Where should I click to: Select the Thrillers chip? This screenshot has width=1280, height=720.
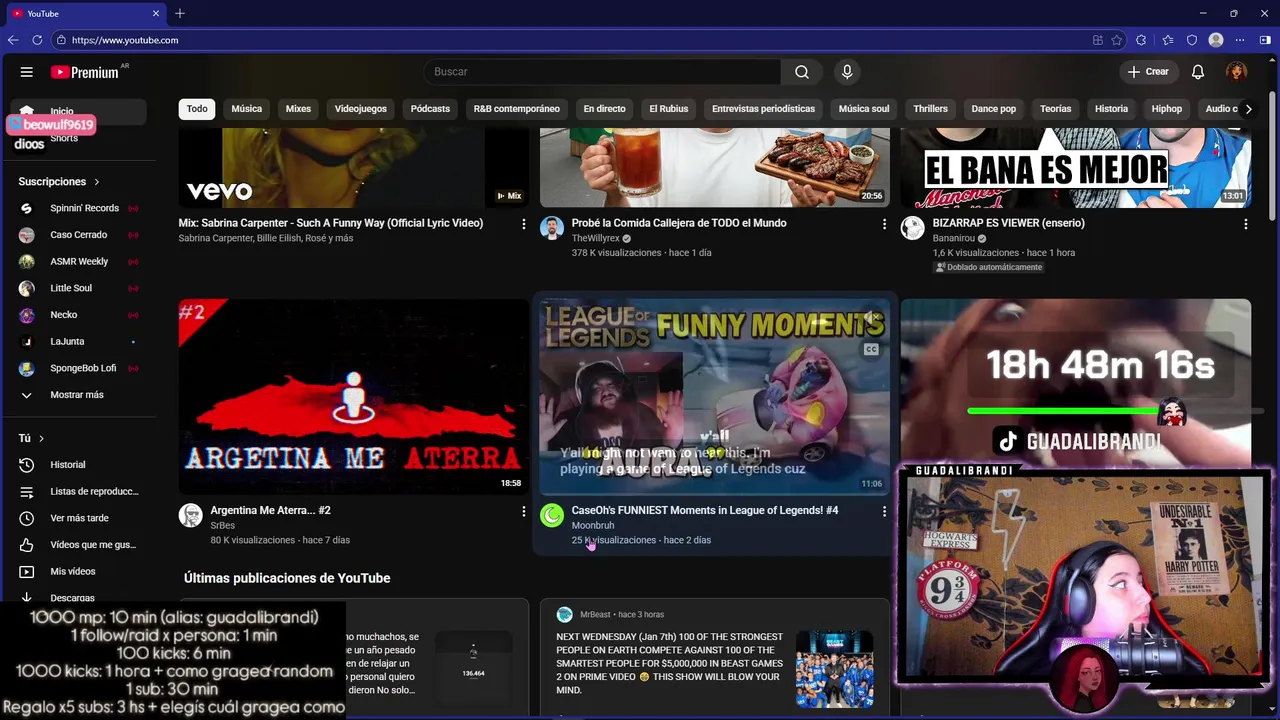(930, 109)
